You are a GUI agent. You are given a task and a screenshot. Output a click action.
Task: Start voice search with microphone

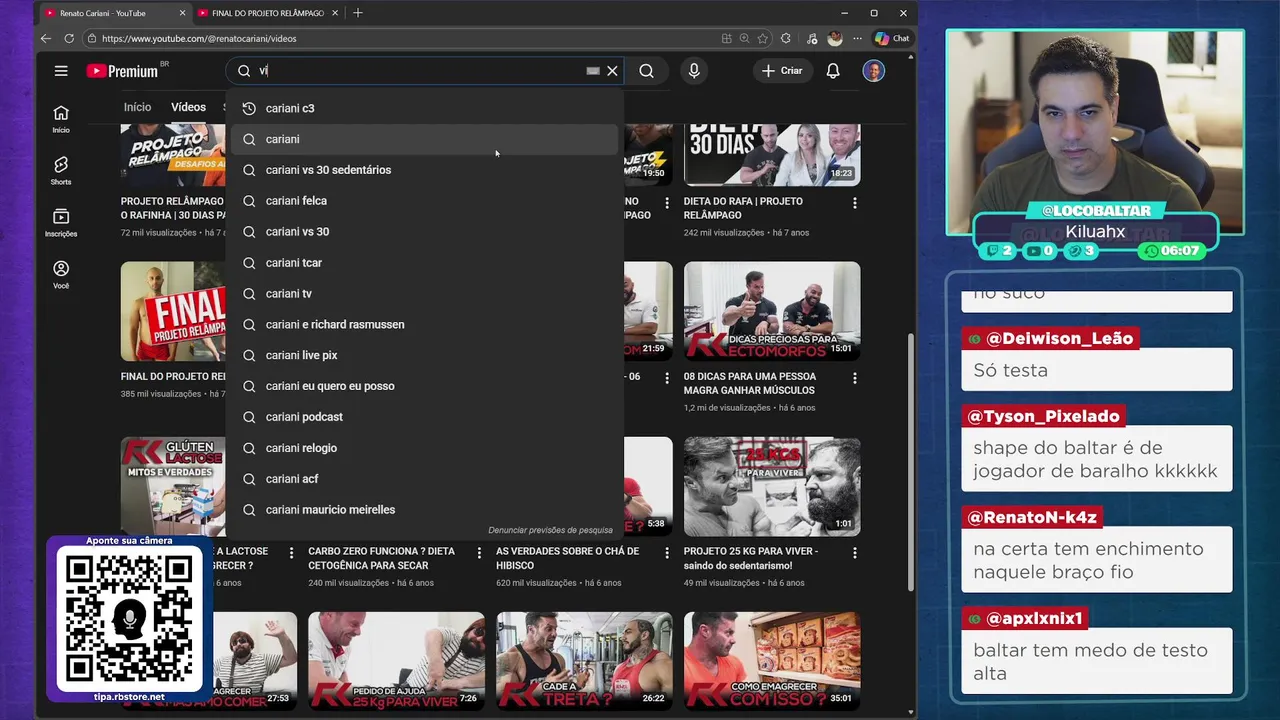click(694, 71)
